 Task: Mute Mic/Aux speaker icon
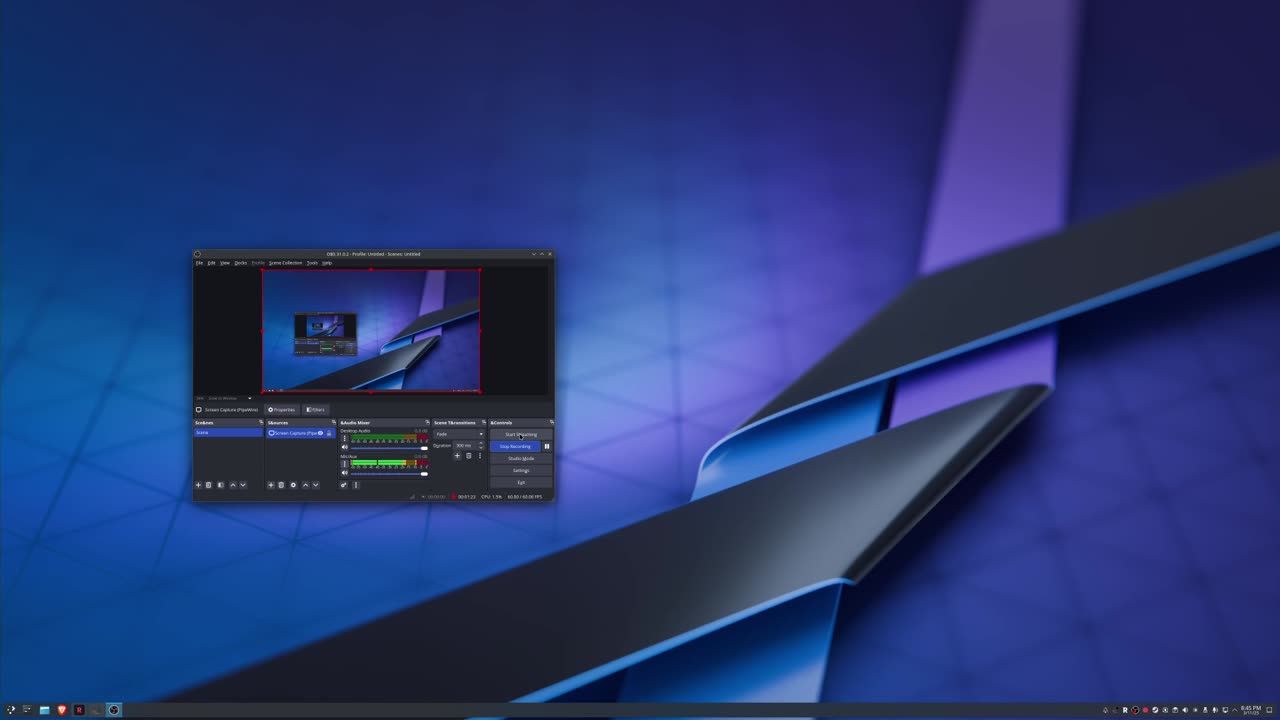click(345, 473)
